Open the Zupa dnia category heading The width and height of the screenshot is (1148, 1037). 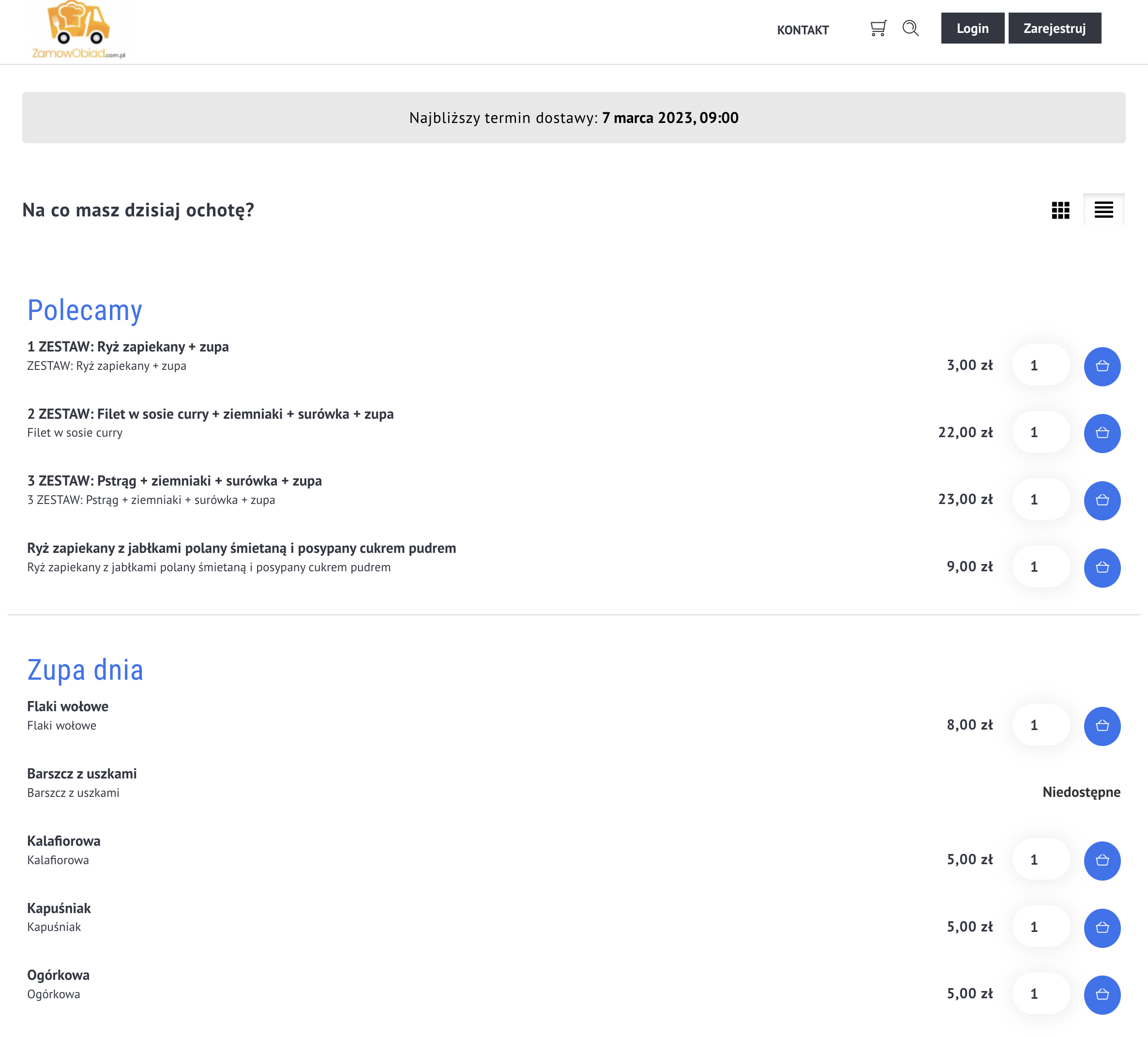tap(85, 670)
